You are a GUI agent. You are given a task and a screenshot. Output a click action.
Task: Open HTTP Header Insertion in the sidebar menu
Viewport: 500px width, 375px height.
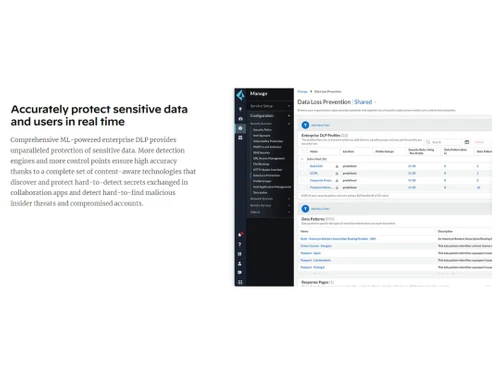click(x=268, y=170)
